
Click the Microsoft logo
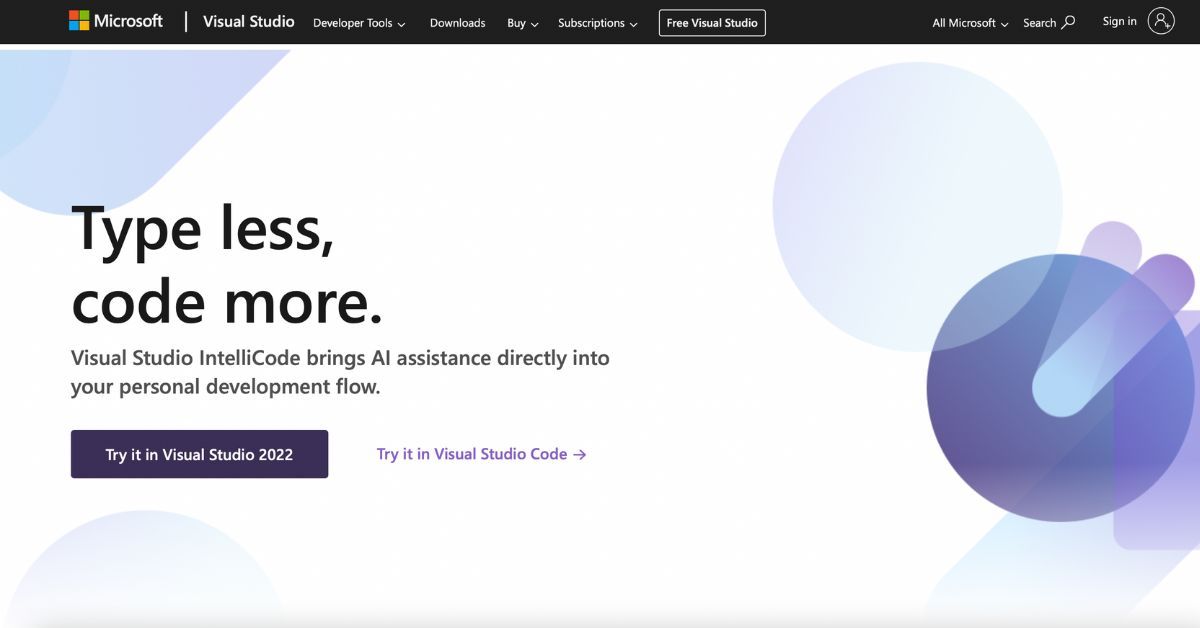[115, 20]
